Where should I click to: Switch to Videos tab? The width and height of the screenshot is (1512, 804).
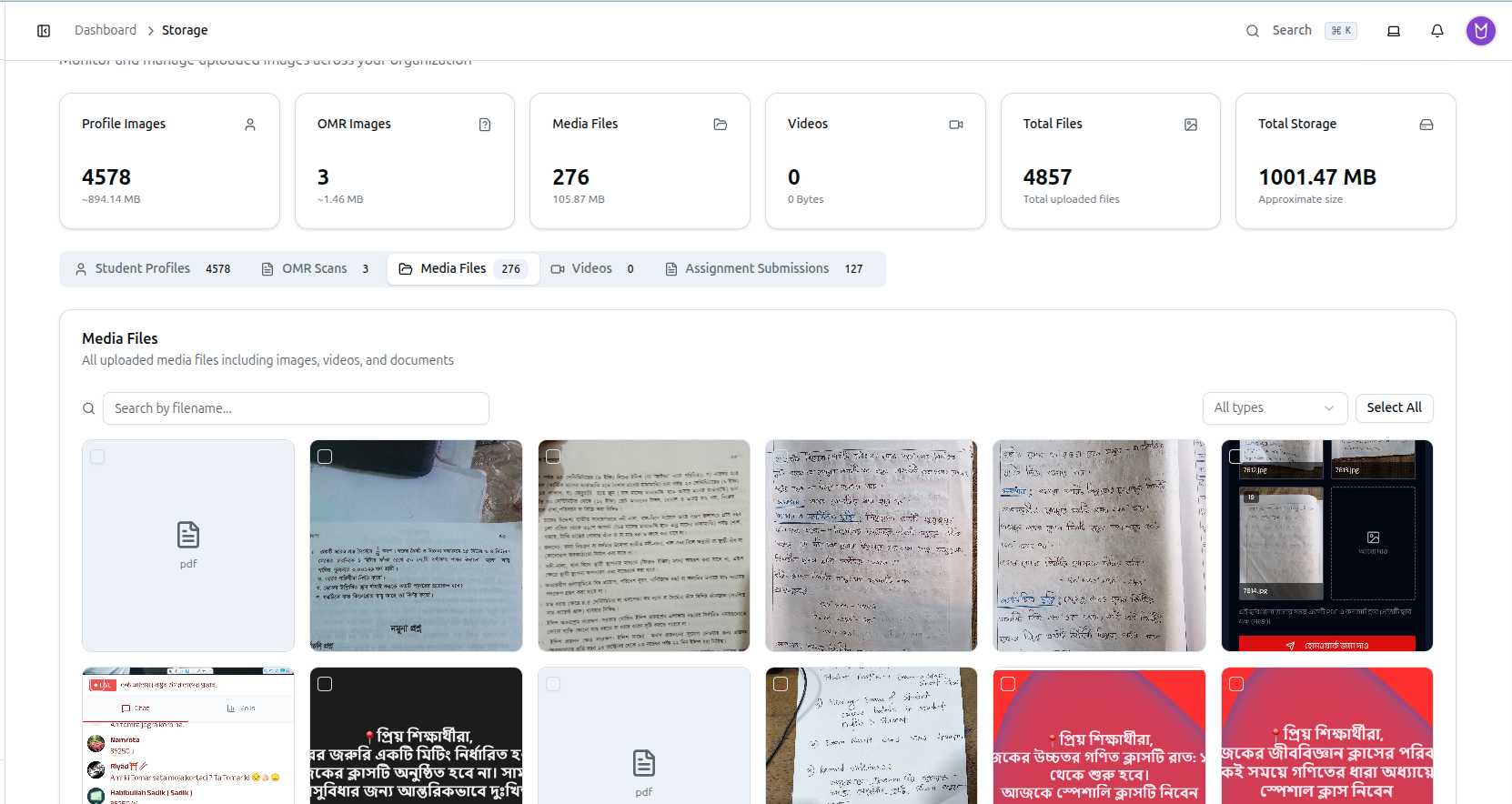[x=592, y=269]
